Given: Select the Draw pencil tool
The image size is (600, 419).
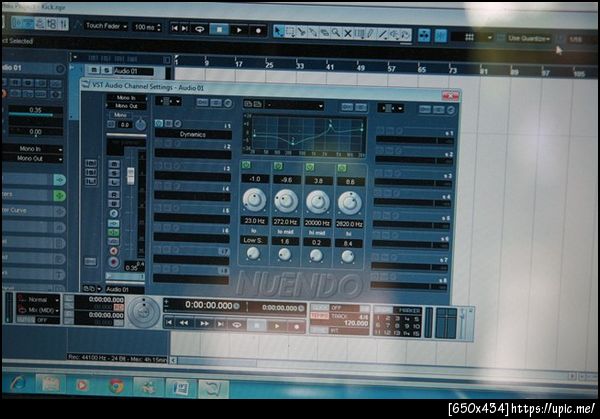Looking at the screenshot, I should point(370,34).
